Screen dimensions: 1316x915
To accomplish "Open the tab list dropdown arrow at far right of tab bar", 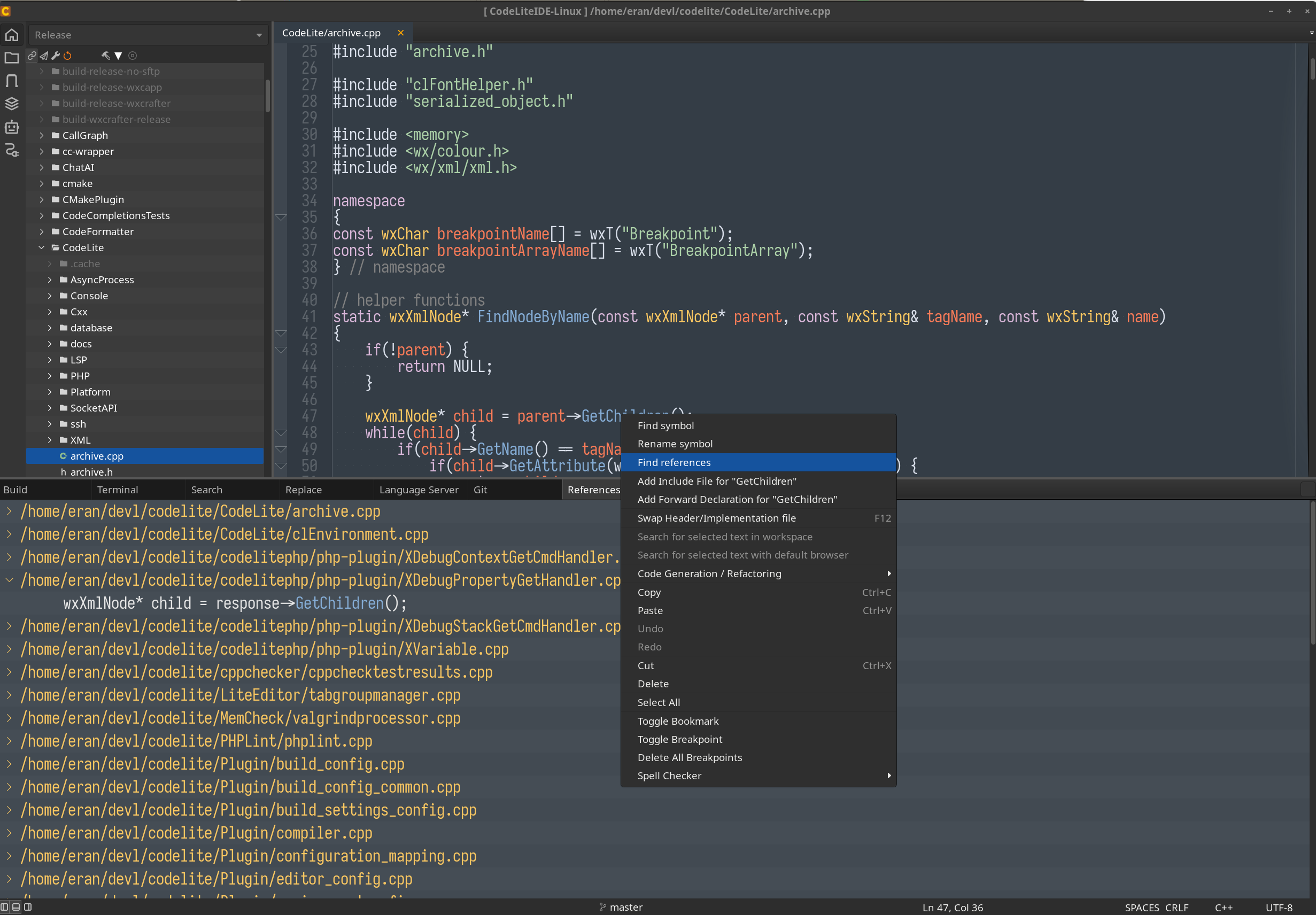I will 1311,33.
